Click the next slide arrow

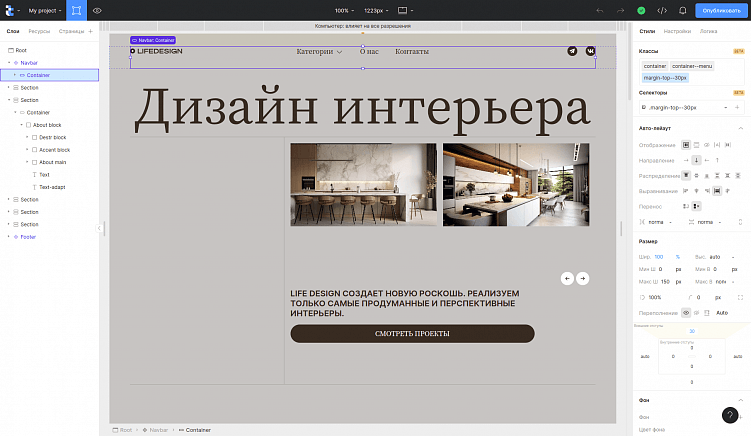pyautogui.click(x=582, y=278)
